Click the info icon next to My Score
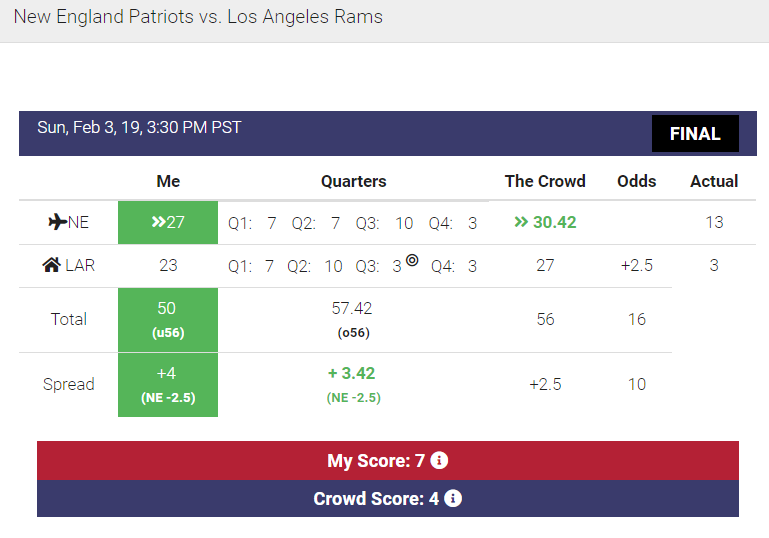The image size is (769, 538). coord(440,461)
